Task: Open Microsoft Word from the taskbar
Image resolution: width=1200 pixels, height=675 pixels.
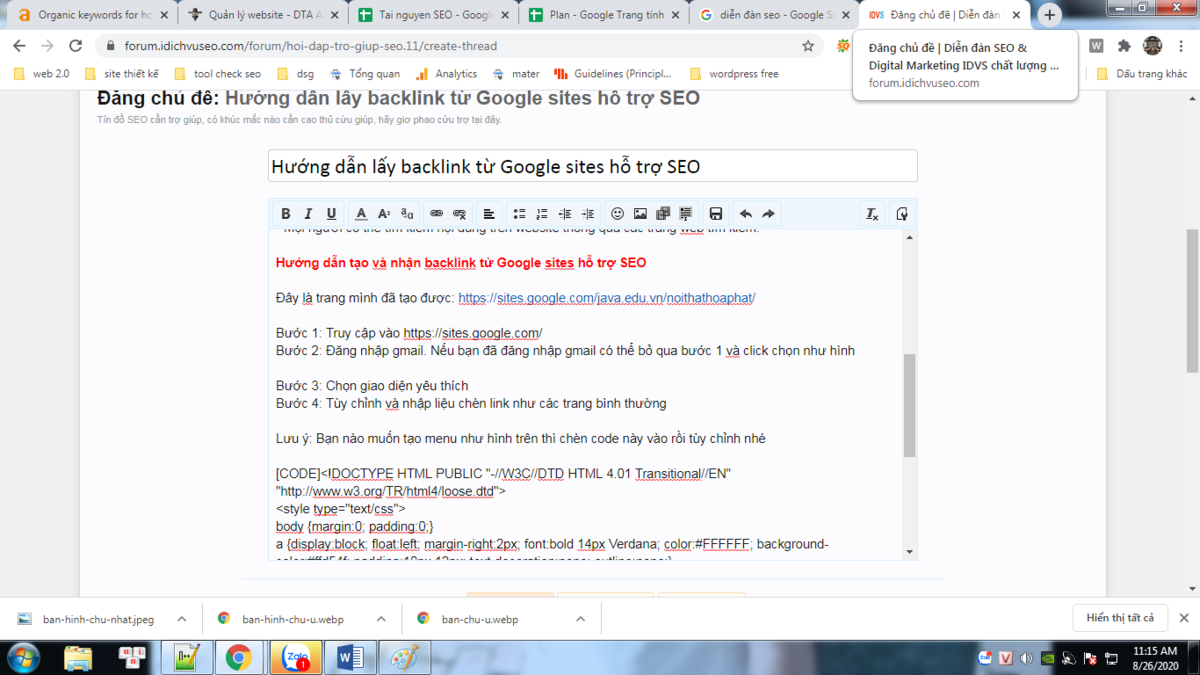Action: click(349, 658)
